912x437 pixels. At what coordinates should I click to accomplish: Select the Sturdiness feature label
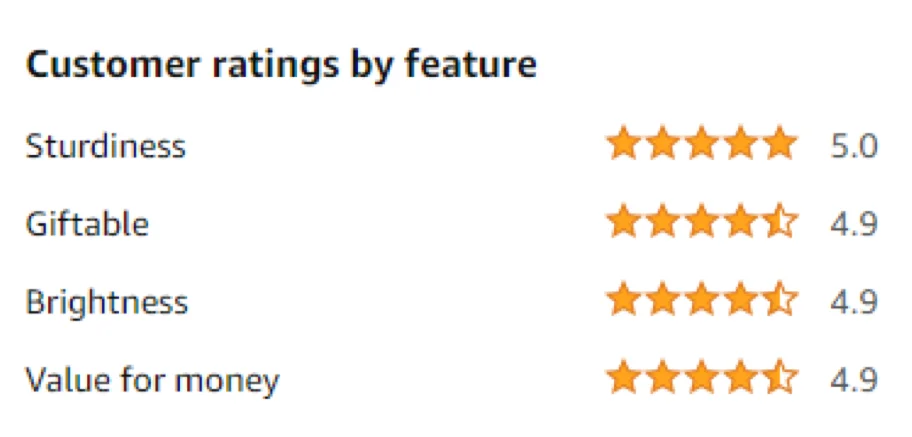(105, 146)
